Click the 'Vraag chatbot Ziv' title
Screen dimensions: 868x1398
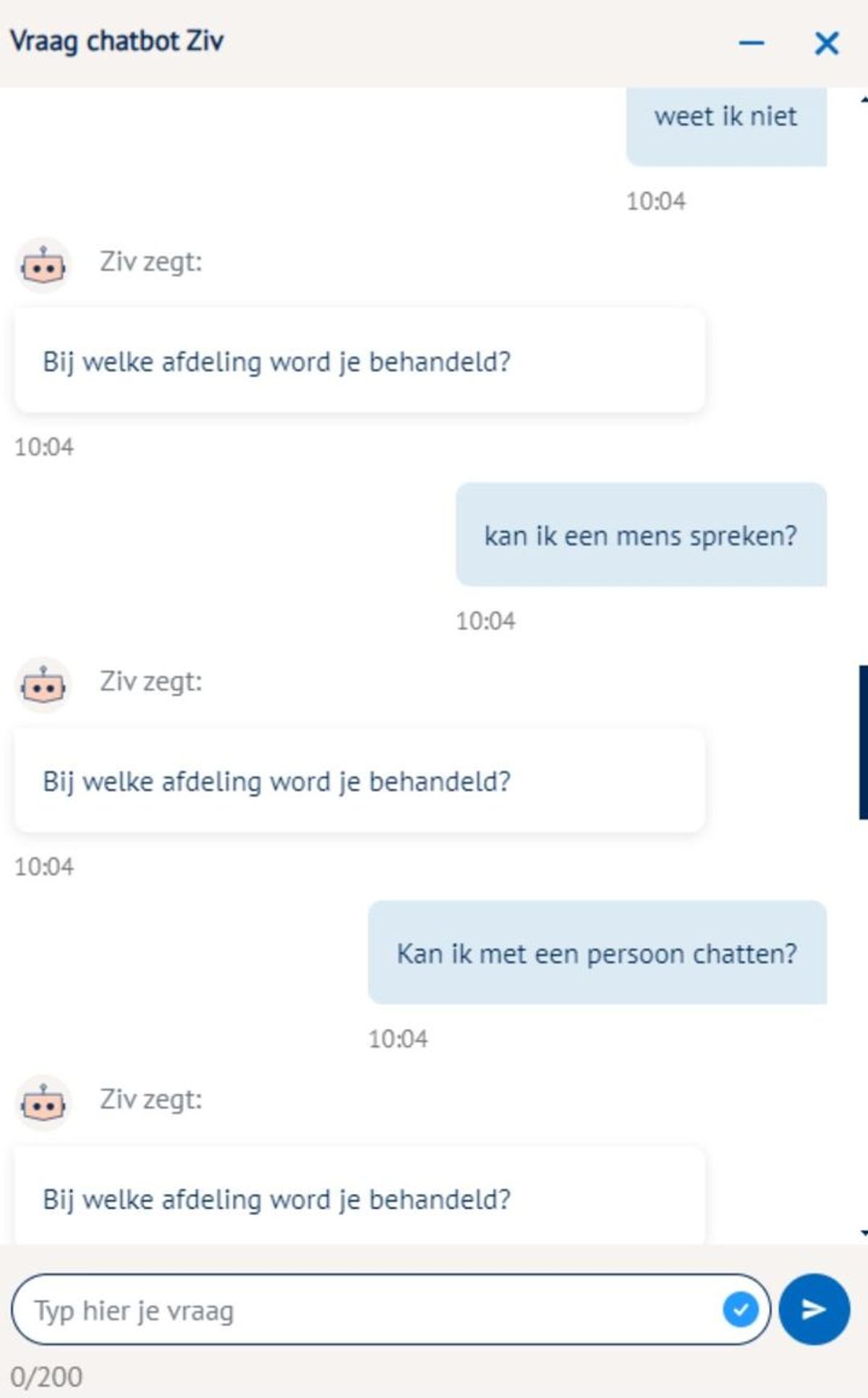[x=116, y=41]
